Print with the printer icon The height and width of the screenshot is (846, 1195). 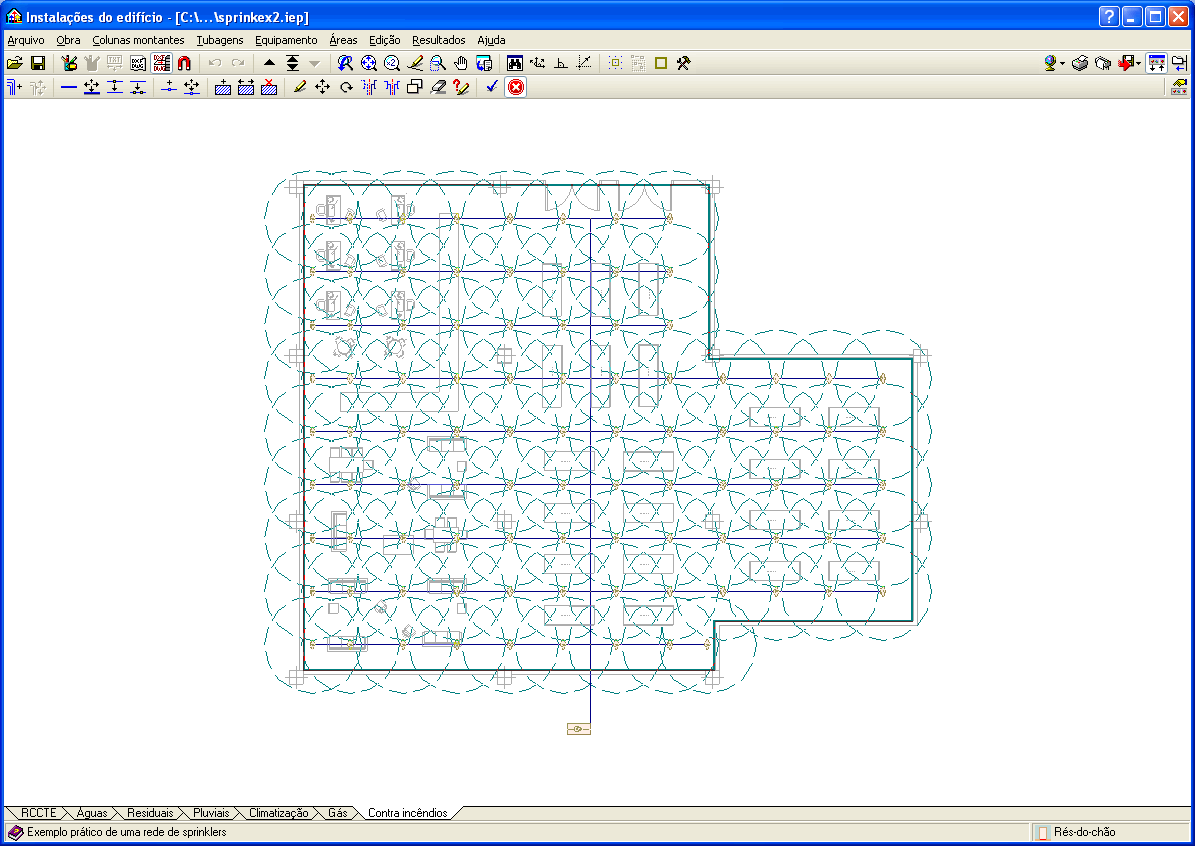[x=1079, y=63]
